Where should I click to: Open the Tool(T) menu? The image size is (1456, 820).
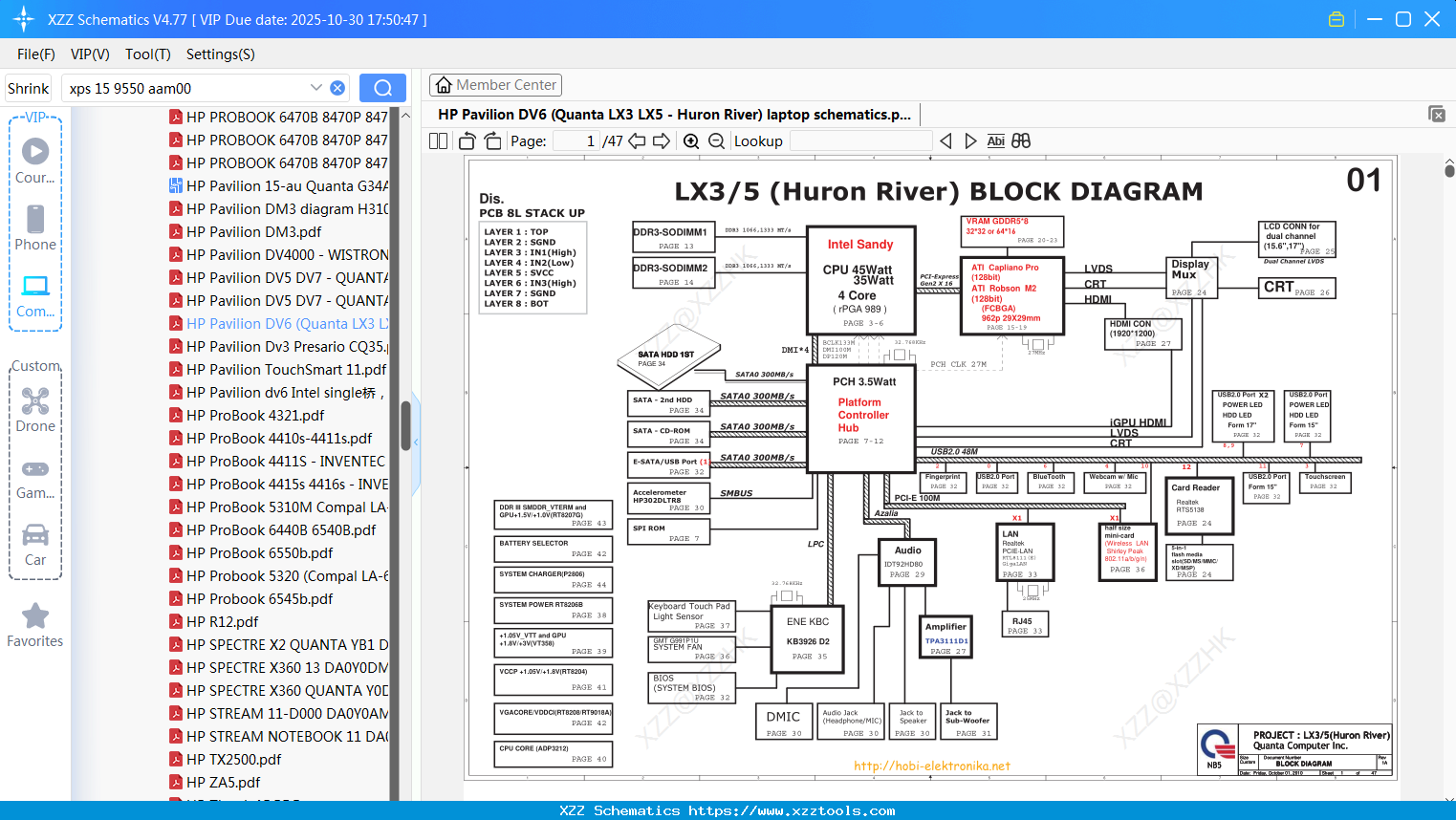click(x=148, y=54)
